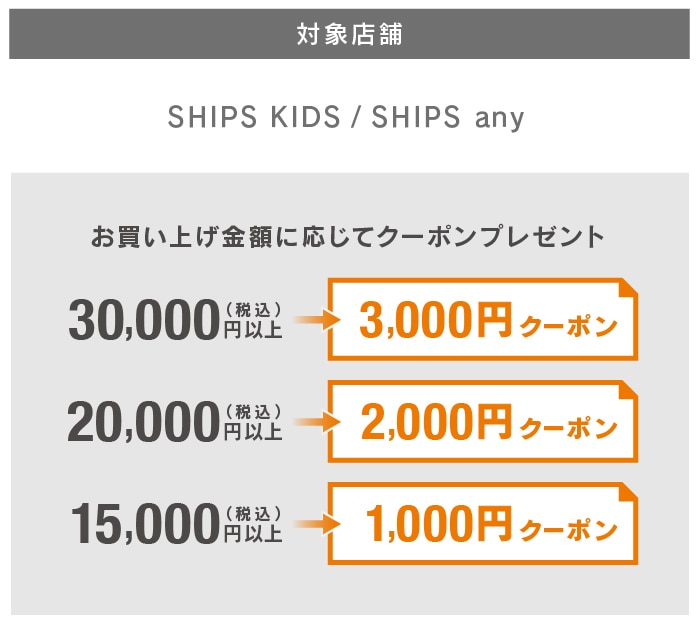Click the 20,000 purchase amount
This screenshot has width=700, height=630.
(x=143, y=422)
